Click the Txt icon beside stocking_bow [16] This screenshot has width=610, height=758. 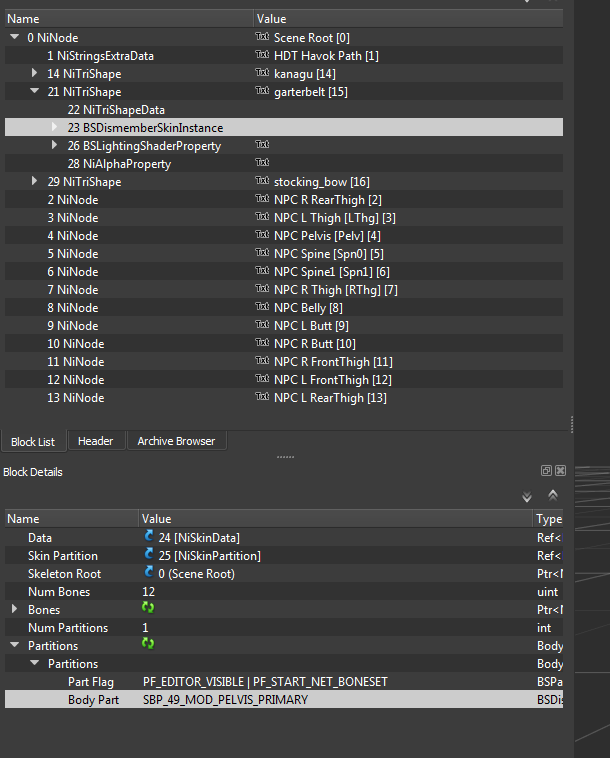(x=262, y=181)
